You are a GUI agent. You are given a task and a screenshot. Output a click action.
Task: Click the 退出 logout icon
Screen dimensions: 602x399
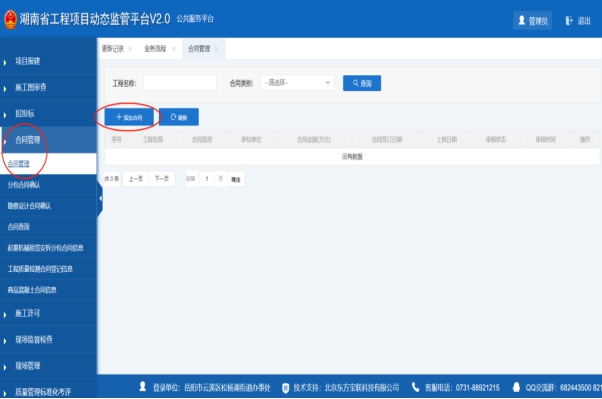[x=569, y=21]
